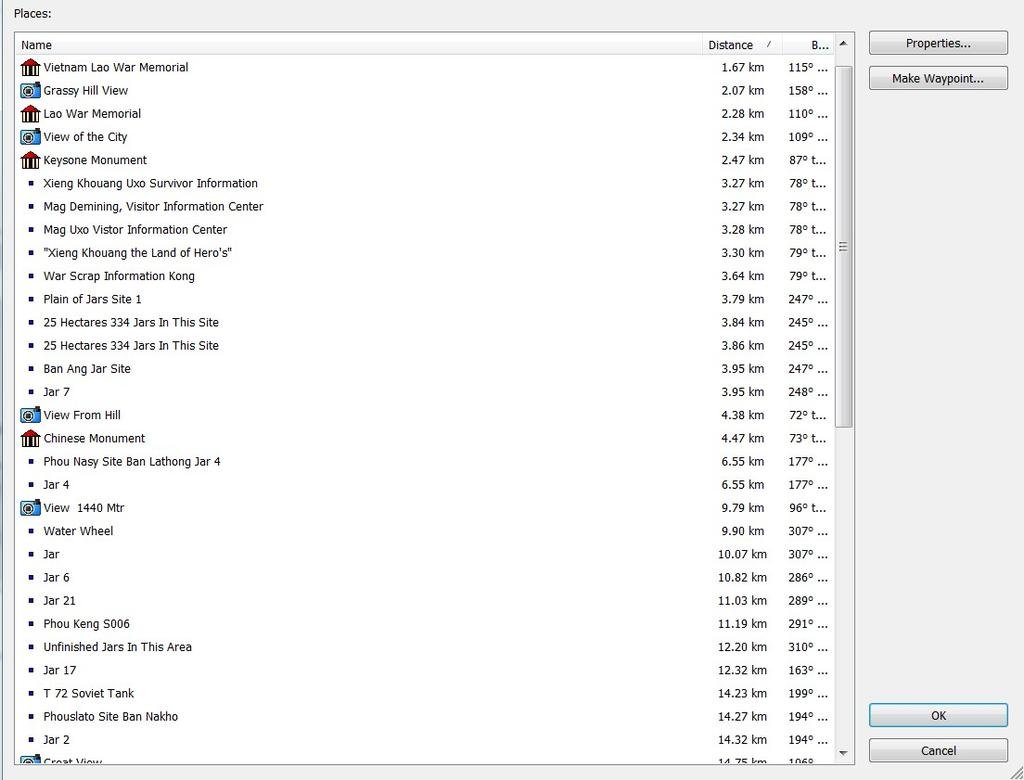This screenshot has height=780, width=1024.
Task: Select the T 72 Soviet Tank entry
Action: (x=88, y=693)
